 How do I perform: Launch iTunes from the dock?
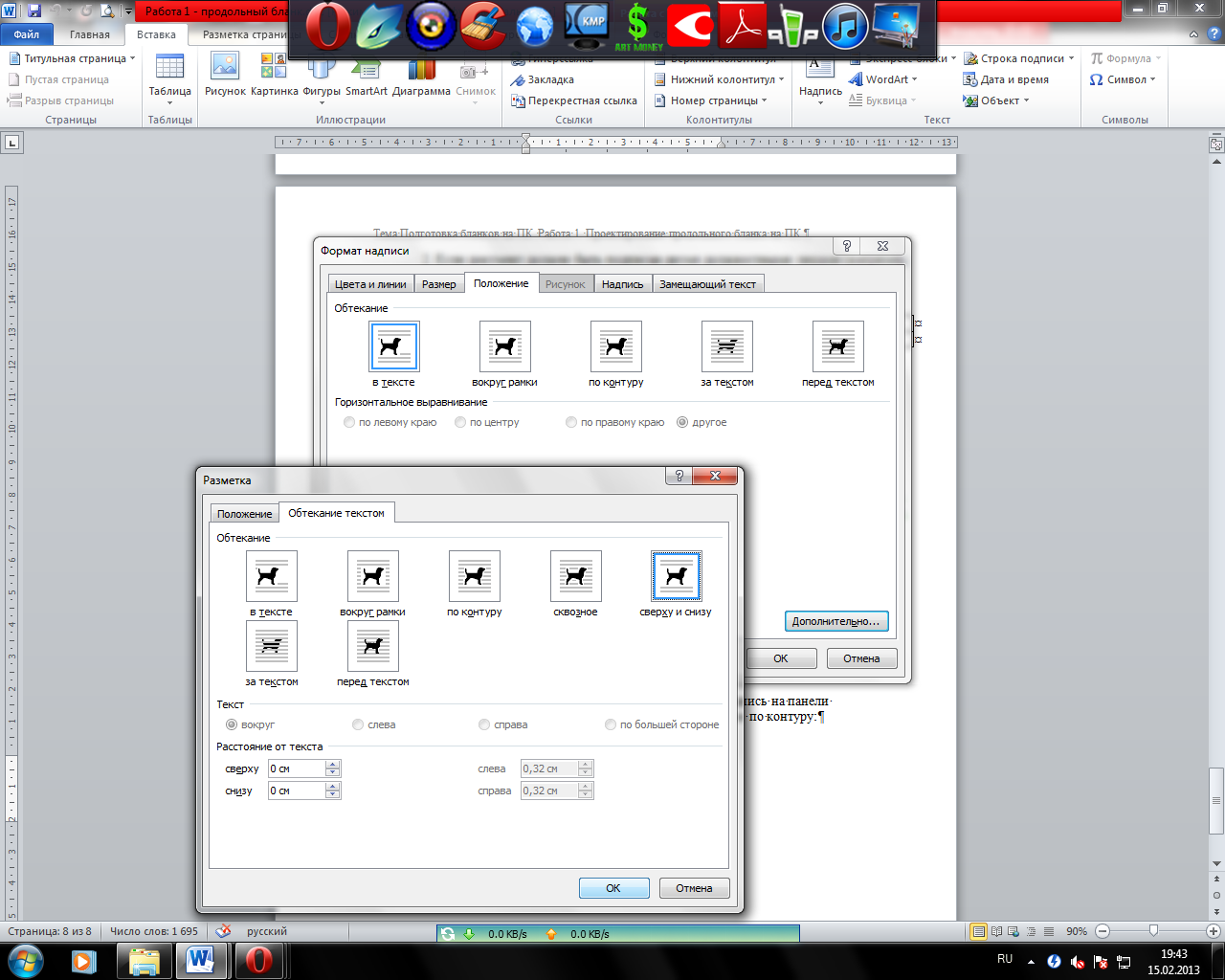point(845,27)
